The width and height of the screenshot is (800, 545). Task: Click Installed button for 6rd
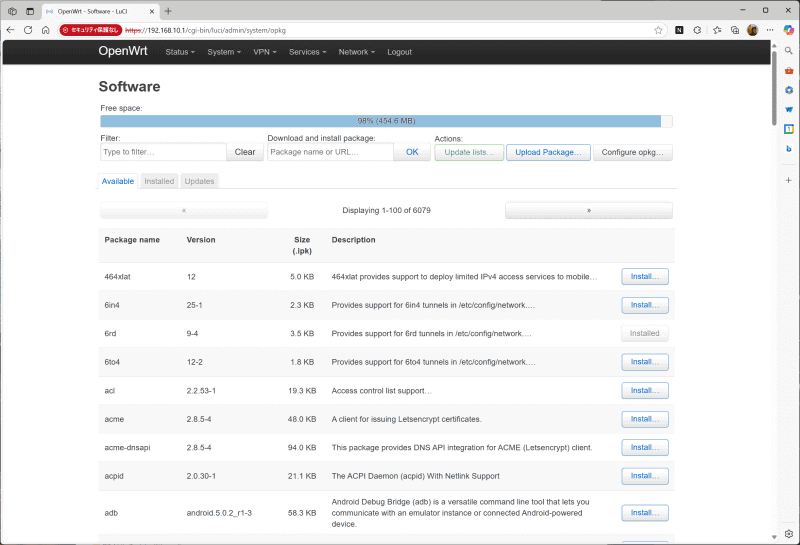point(645,333)
